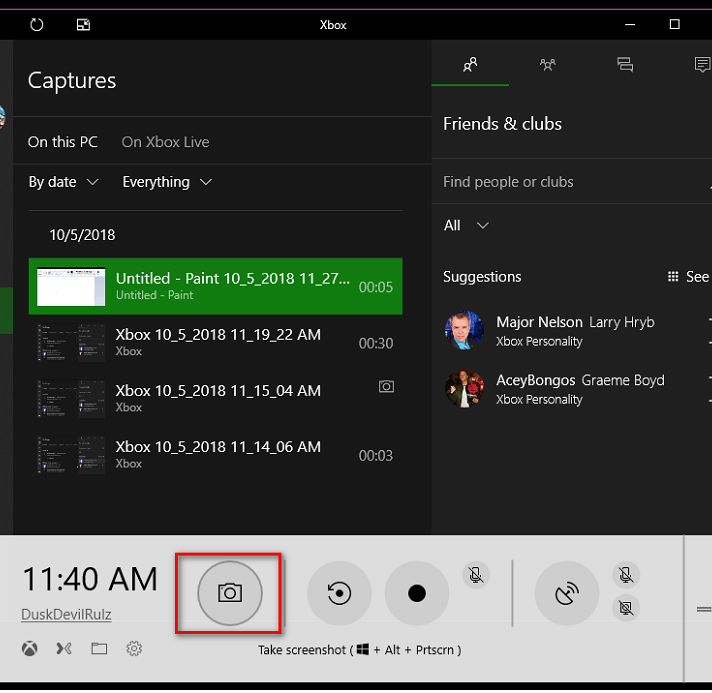Switch to On Xbox Live tab

[165, 142]
